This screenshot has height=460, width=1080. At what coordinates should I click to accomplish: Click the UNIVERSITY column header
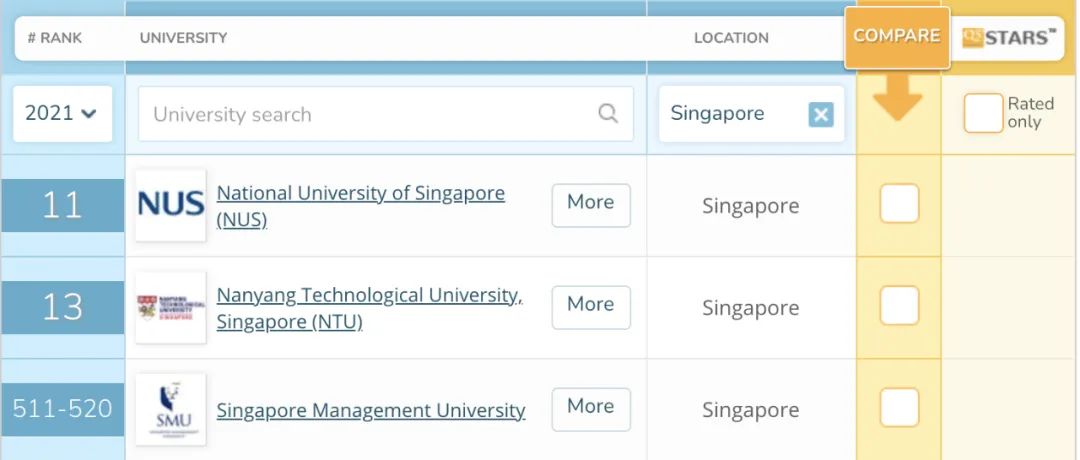[x=183, y=38]
